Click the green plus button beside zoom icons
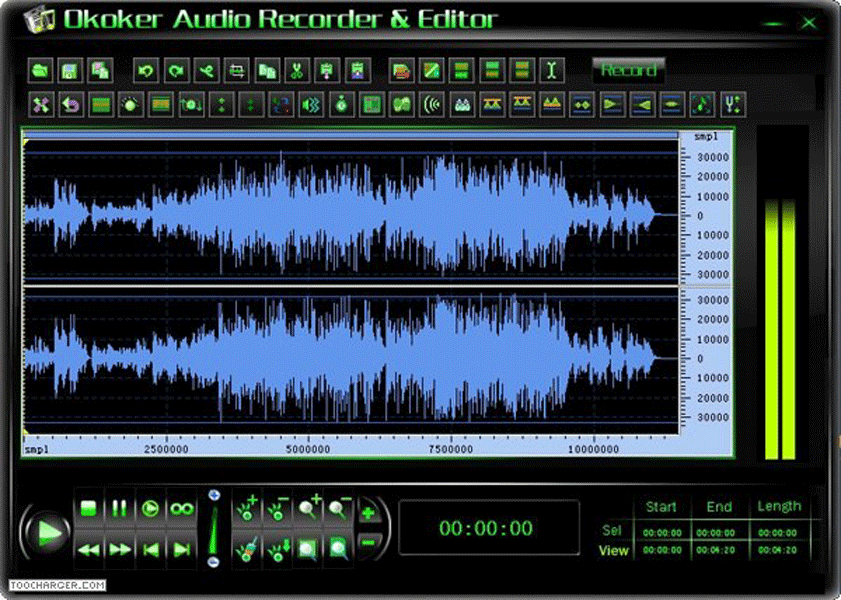The image size is (841, 600). pos(369,513)
